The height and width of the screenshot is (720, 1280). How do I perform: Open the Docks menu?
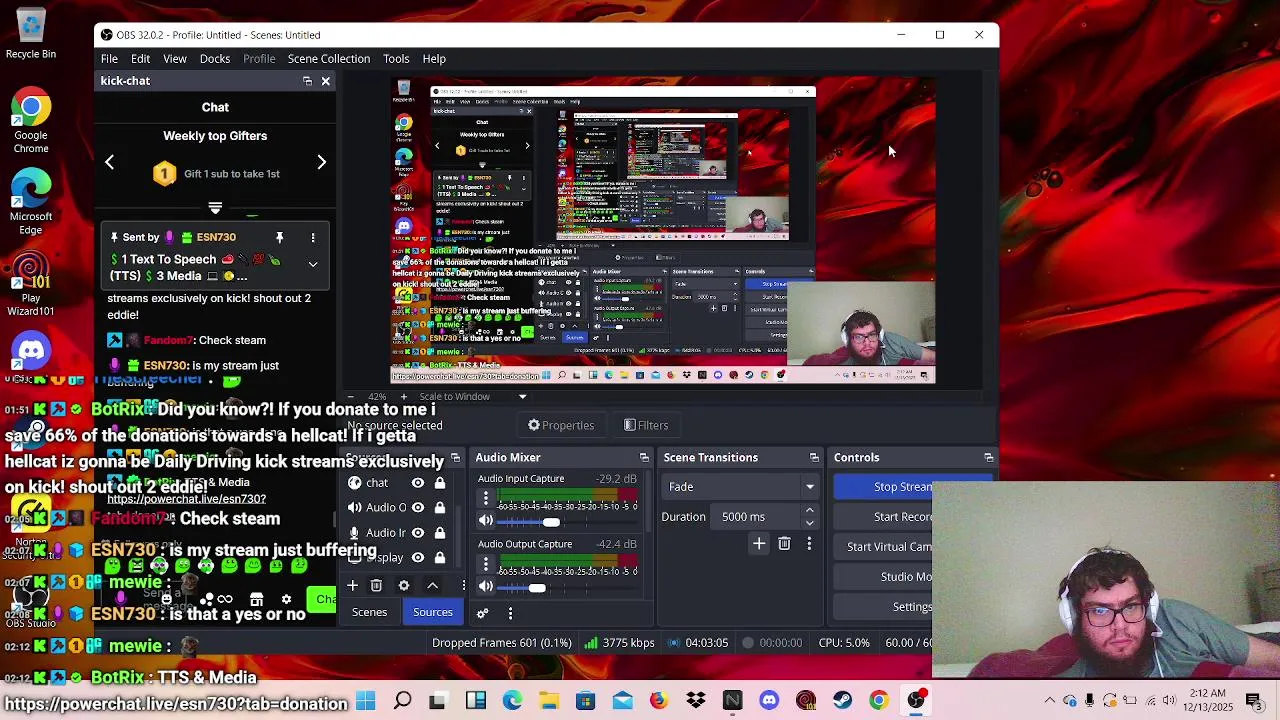coord(215,58)
